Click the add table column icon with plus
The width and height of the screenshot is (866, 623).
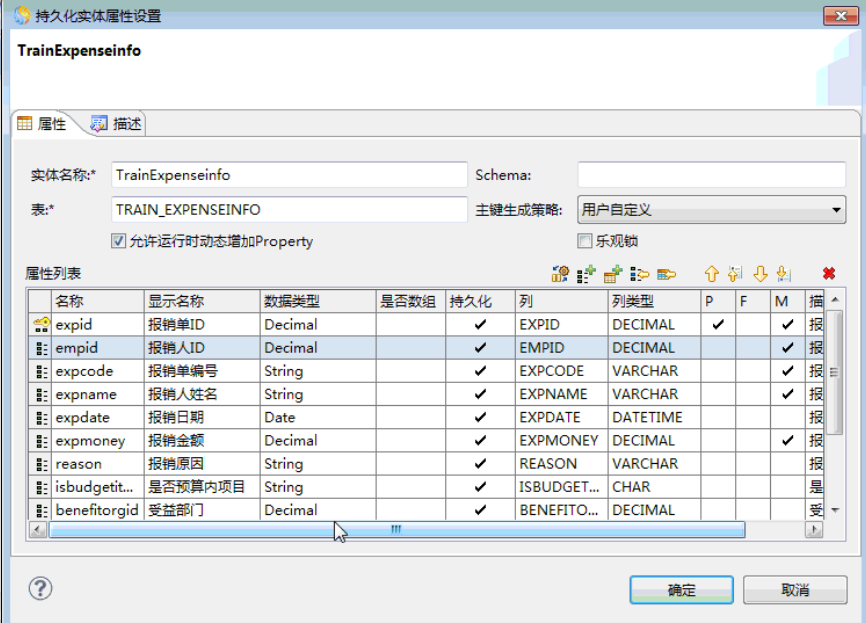pyautogui.click(x=613, y=273)
